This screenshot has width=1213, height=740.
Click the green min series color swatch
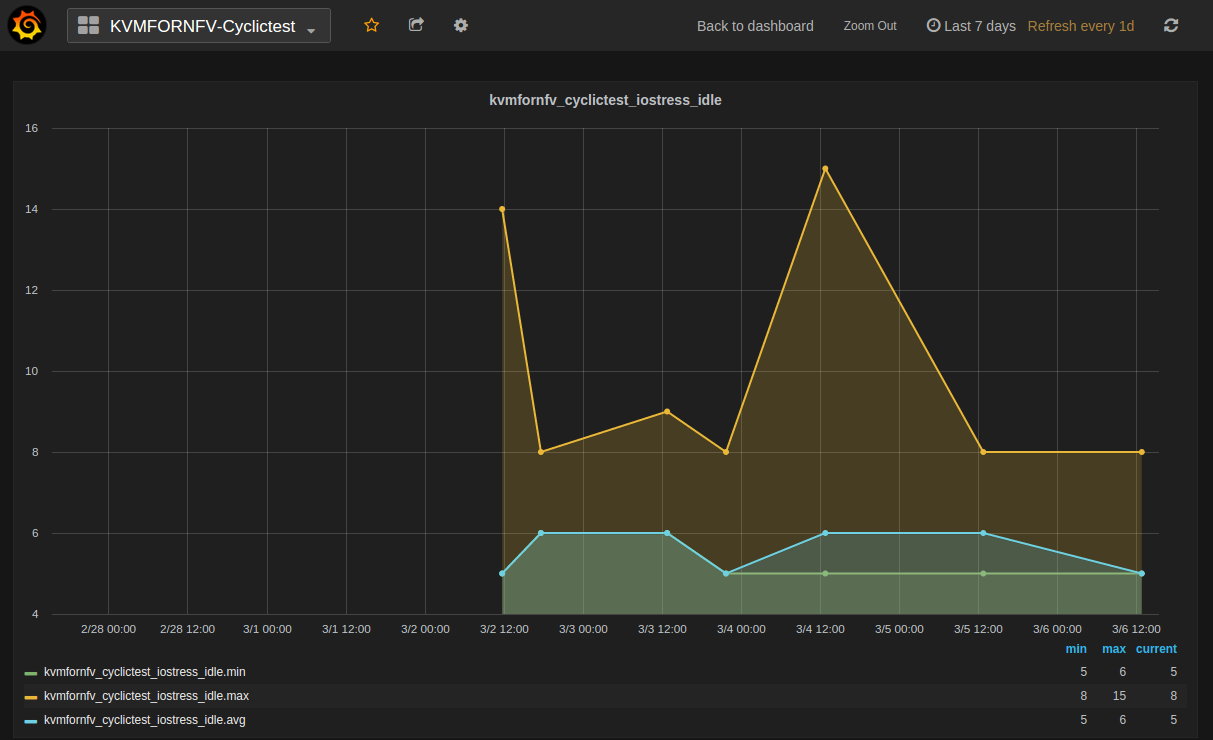click(x=31, y=673)
